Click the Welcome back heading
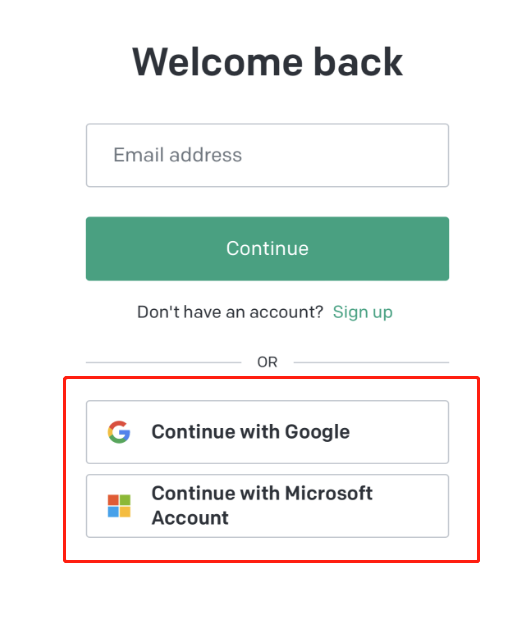This screenshot has height=633, width=528. [x=267, y=62]
